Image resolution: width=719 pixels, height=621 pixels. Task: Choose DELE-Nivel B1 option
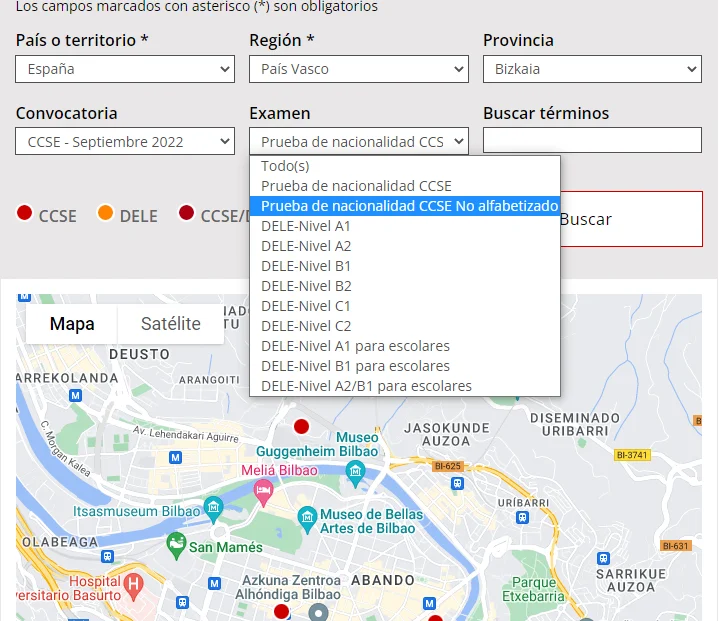click(404, 266)
